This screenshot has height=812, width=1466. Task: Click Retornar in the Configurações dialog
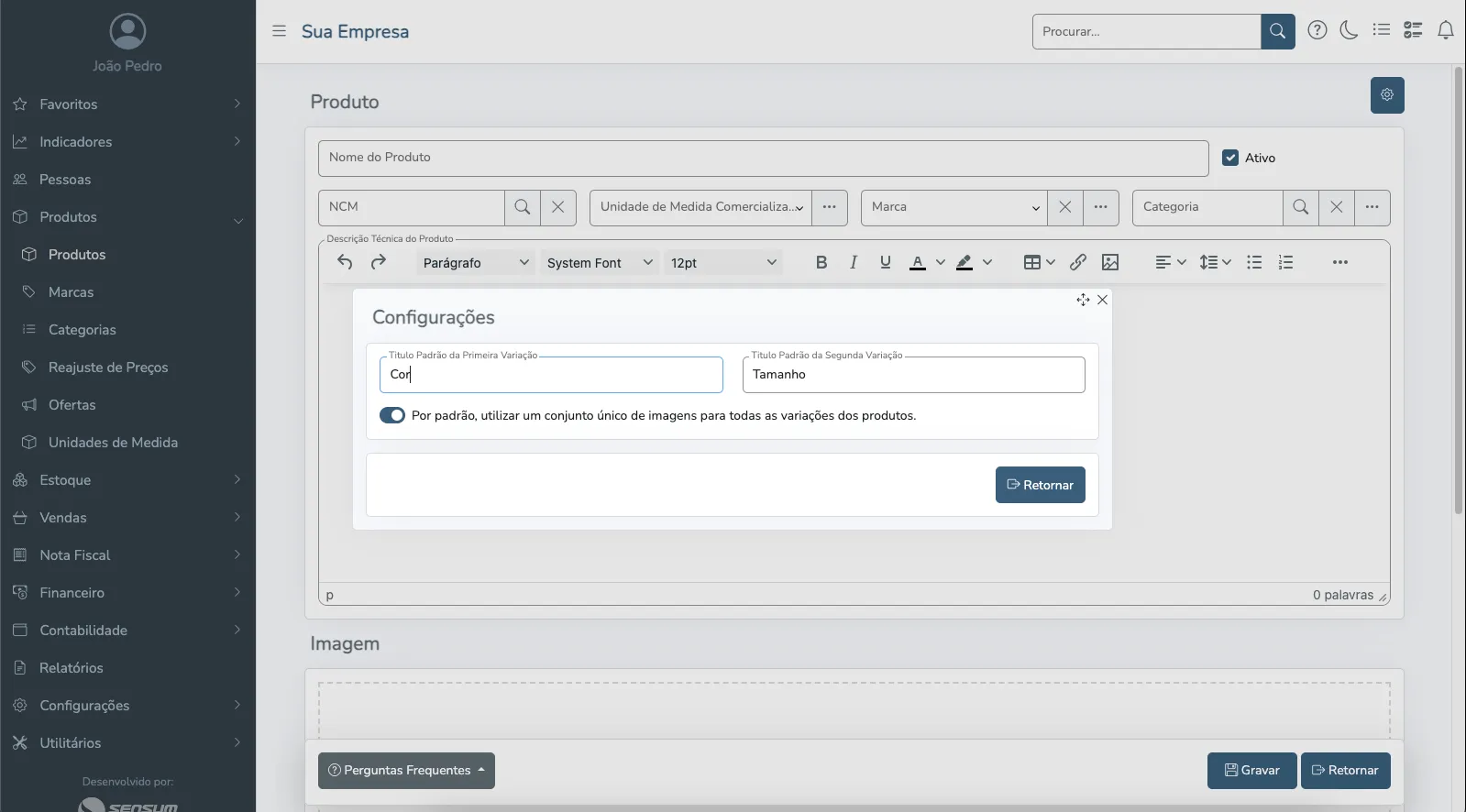1040,485
